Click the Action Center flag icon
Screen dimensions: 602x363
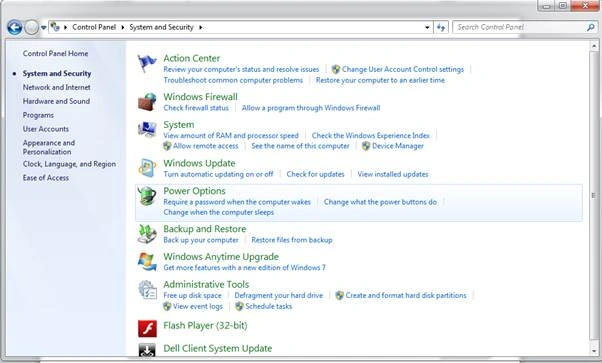[x=147, y=63]
